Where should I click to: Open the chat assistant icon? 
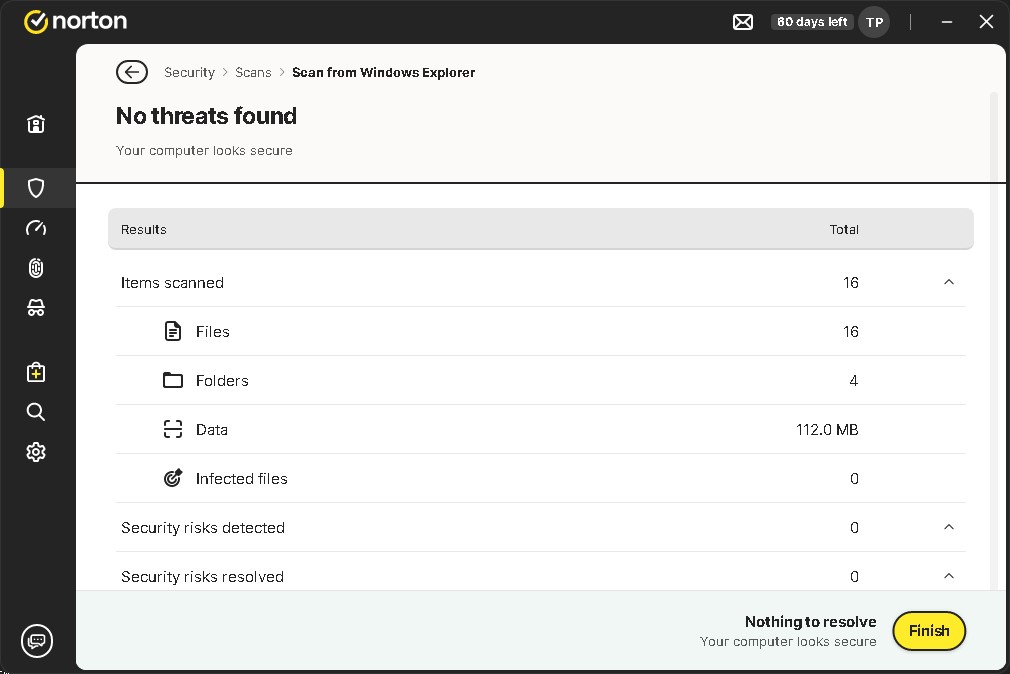[37, 640]
